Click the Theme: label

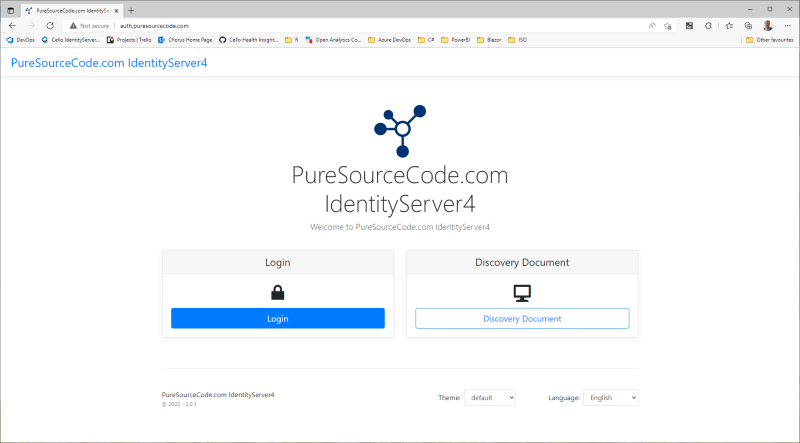pos(449,398)
